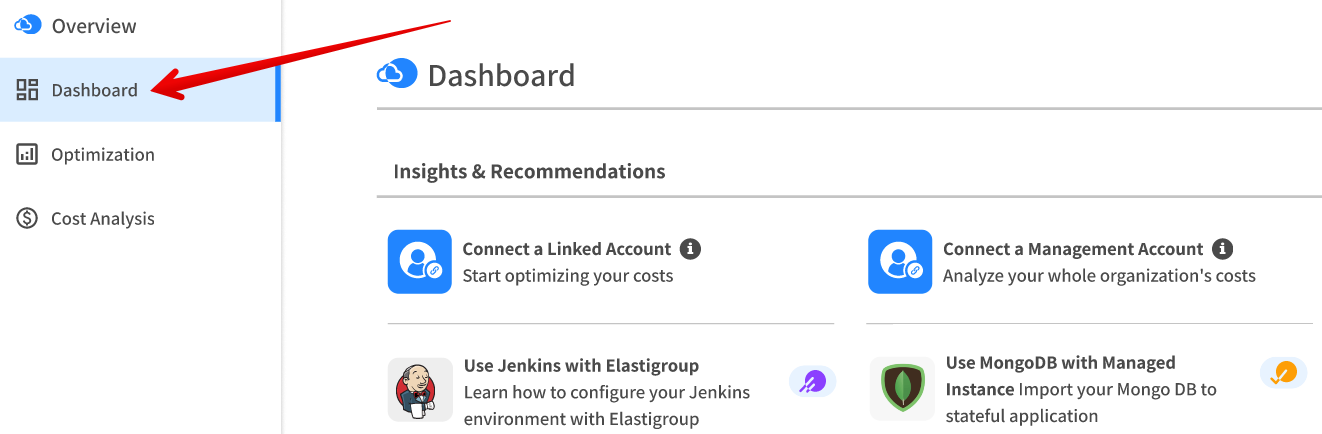Click the MongoDB leaf logo thumbnail
1322x434 pixels.
click(900, 388)
